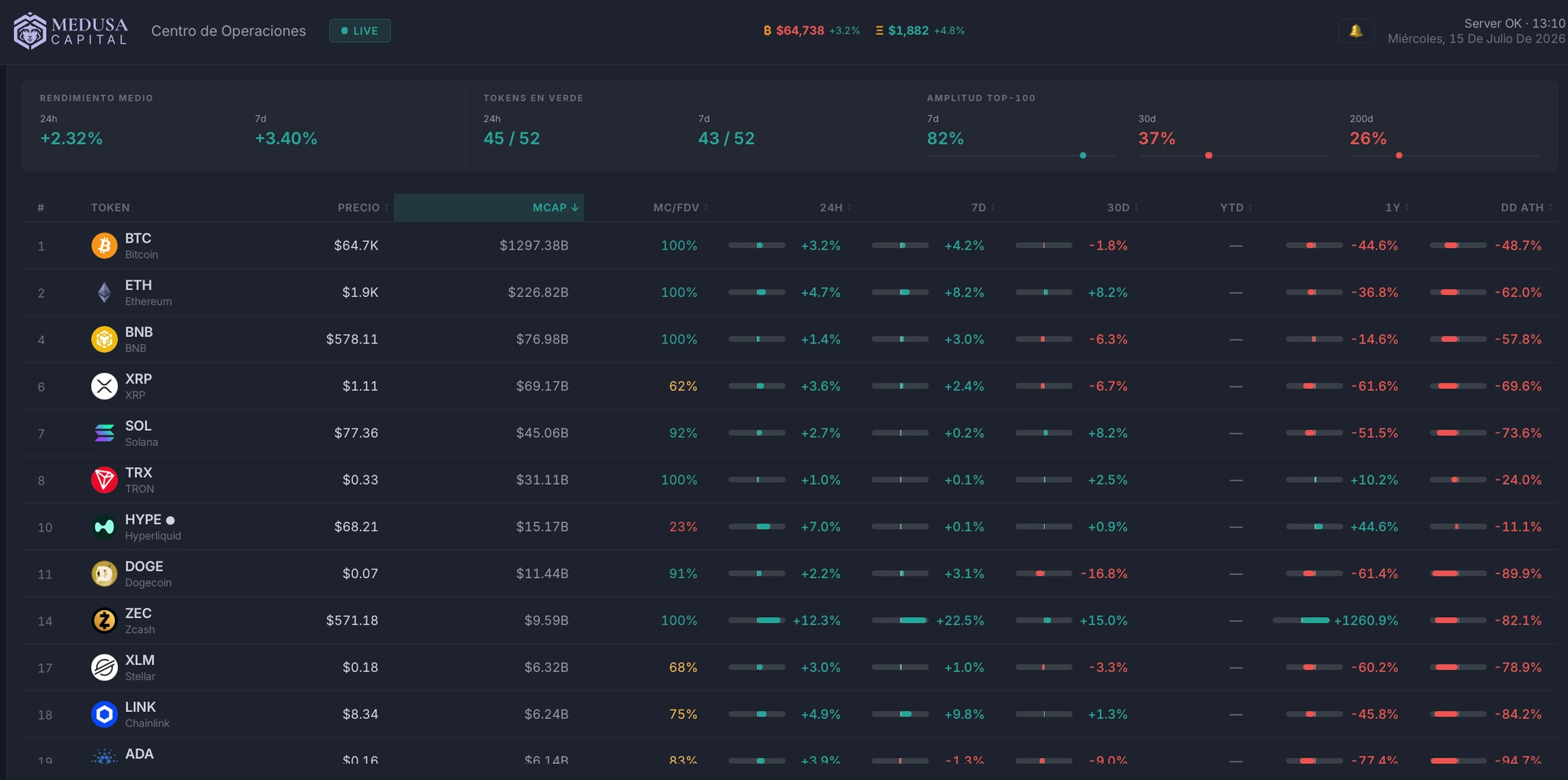
Task: Click the date Miércoles, 15 De Julio De 2026
Action: [1476, 39]
